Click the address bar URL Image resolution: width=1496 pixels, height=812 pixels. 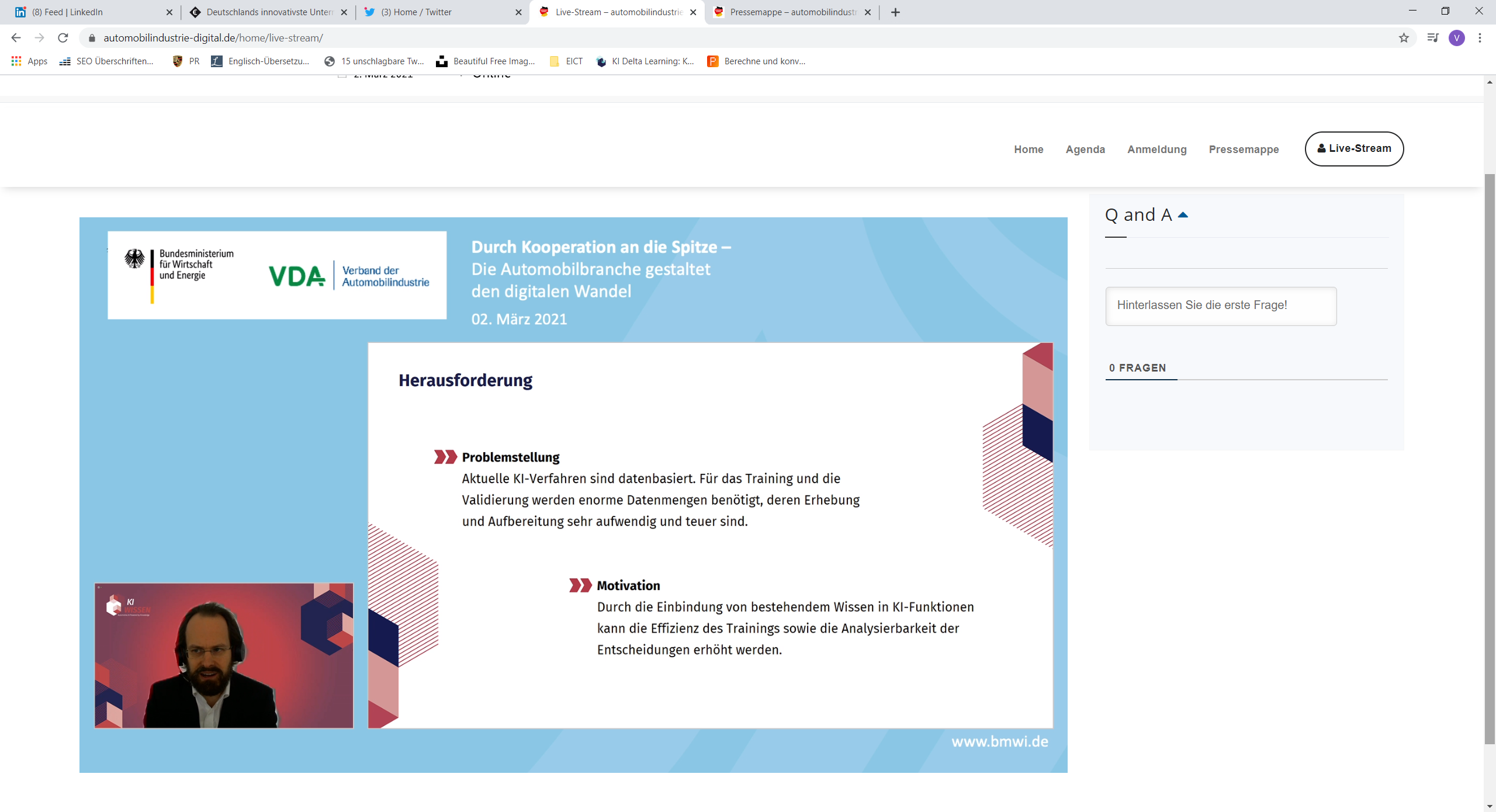click(x=213, y=38)
